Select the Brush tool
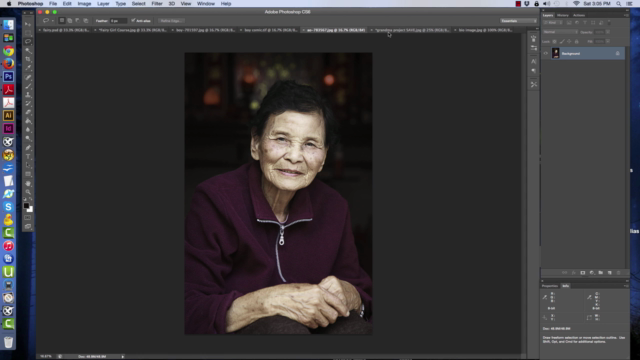 coord(28,86)
